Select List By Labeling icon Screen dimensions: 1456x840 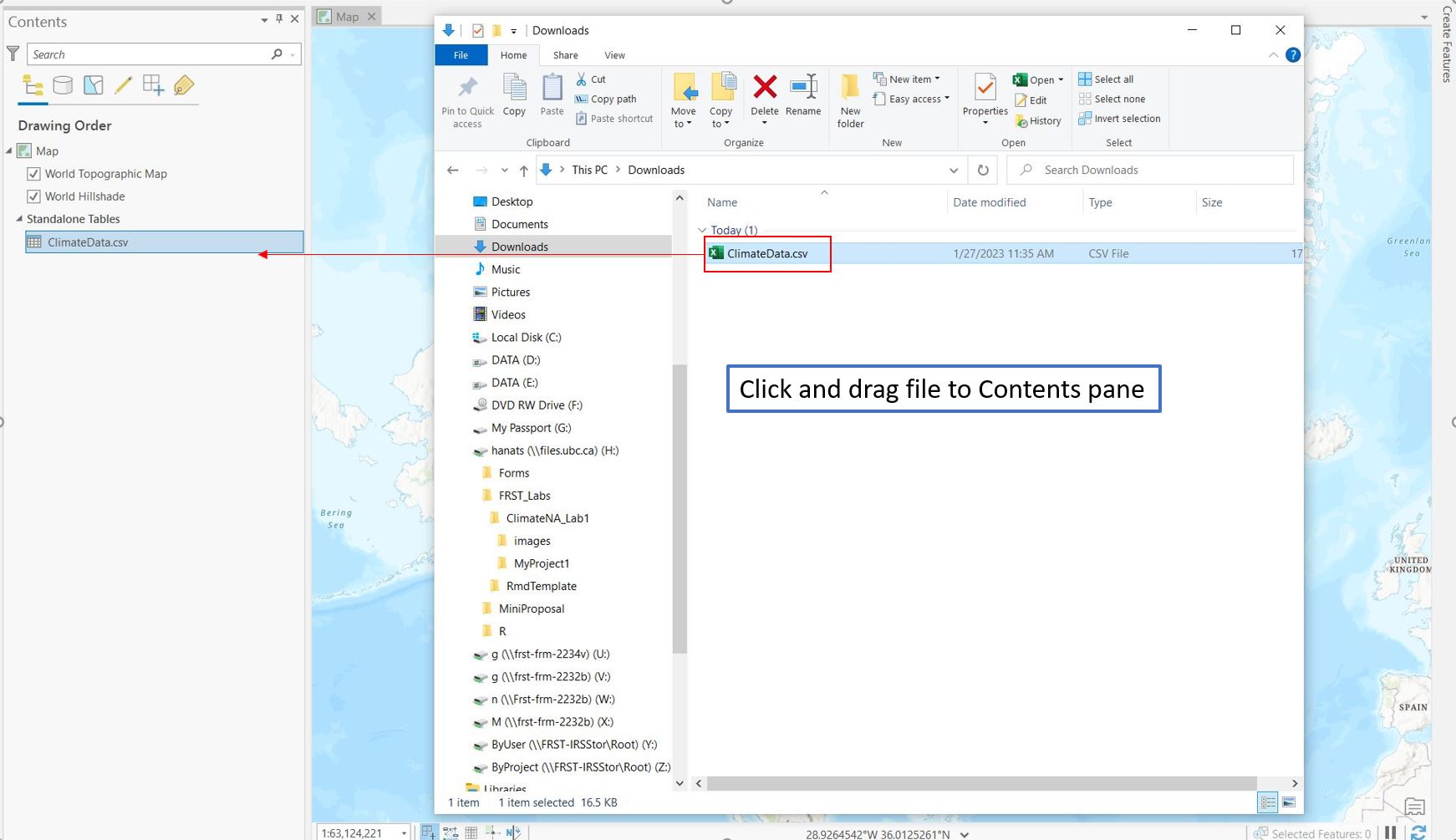point(184,85)
